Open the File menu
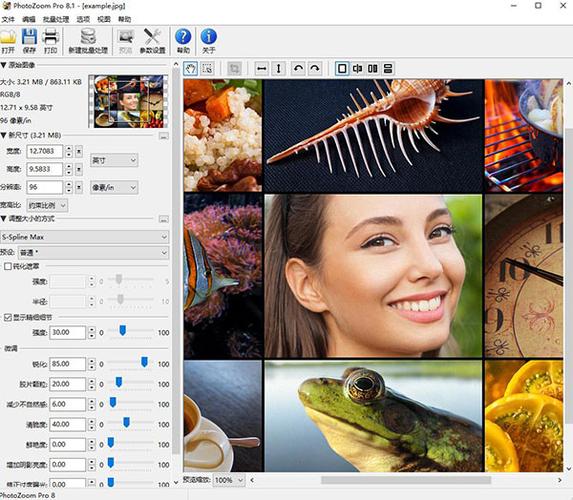The height and width of the screenshot is (500, 573). coord(8,19)
